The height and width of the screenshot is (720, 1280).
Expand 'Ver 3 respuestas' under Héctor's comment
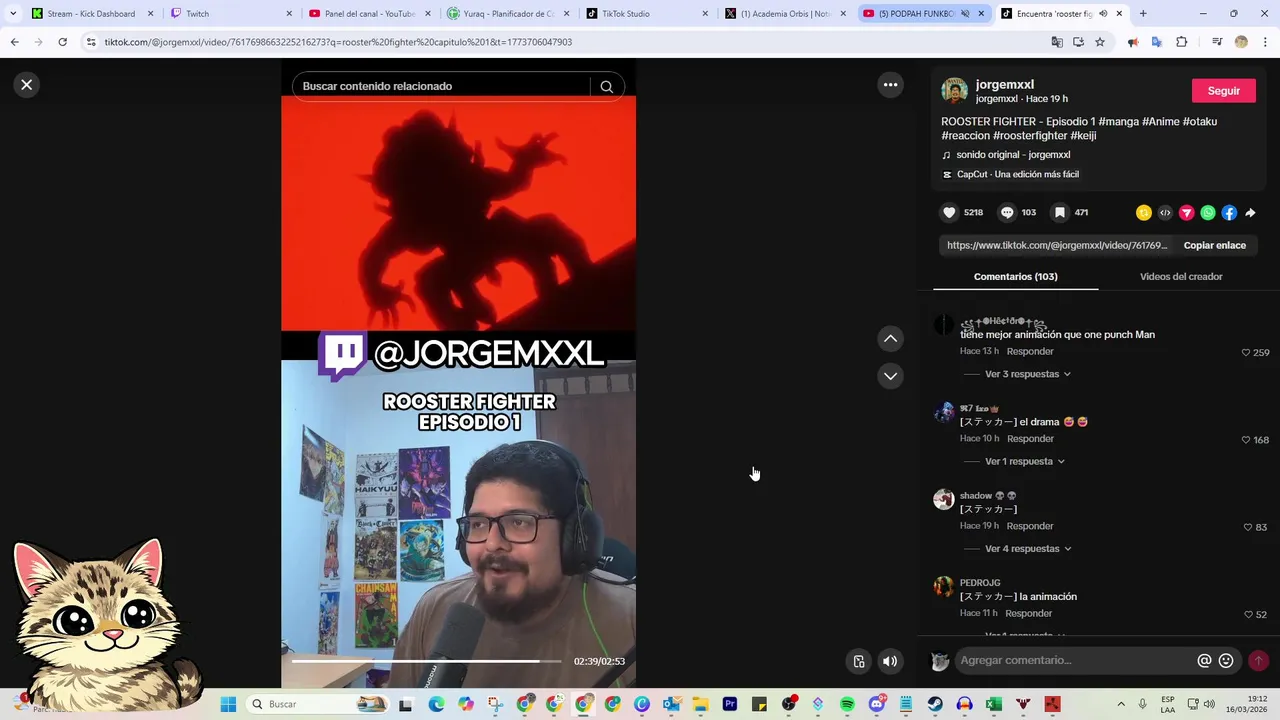pos(1028,374)
